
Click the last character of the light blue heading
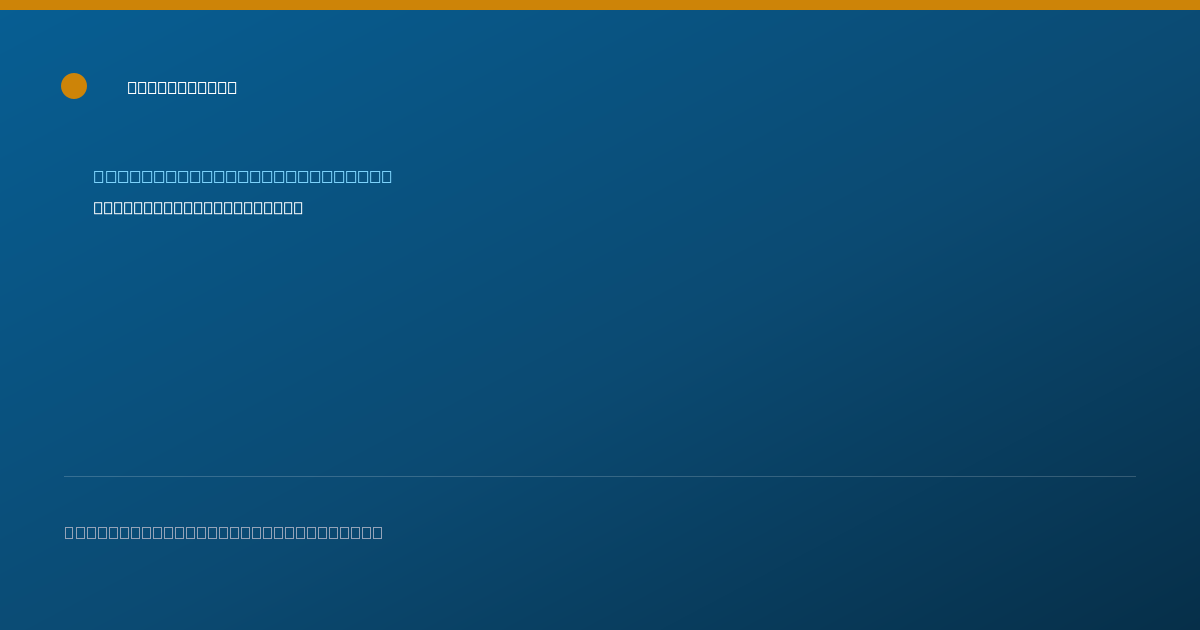(387, 176)
